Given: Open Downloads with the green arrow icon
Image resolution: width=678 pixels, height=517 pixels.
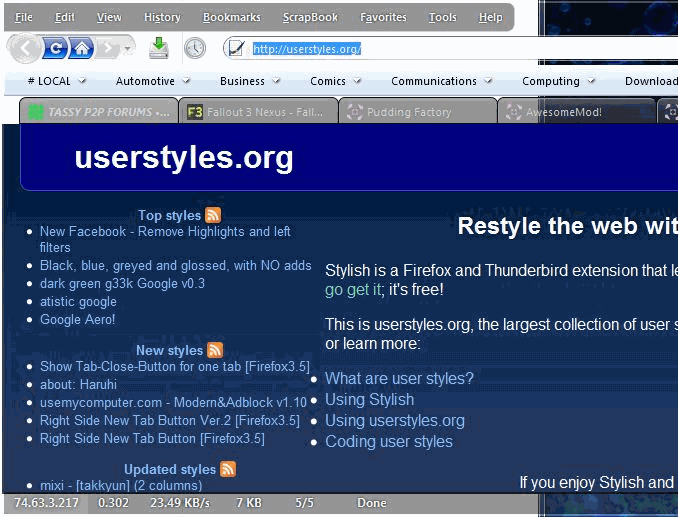Looking at the screenshot, I should point(159,48).
